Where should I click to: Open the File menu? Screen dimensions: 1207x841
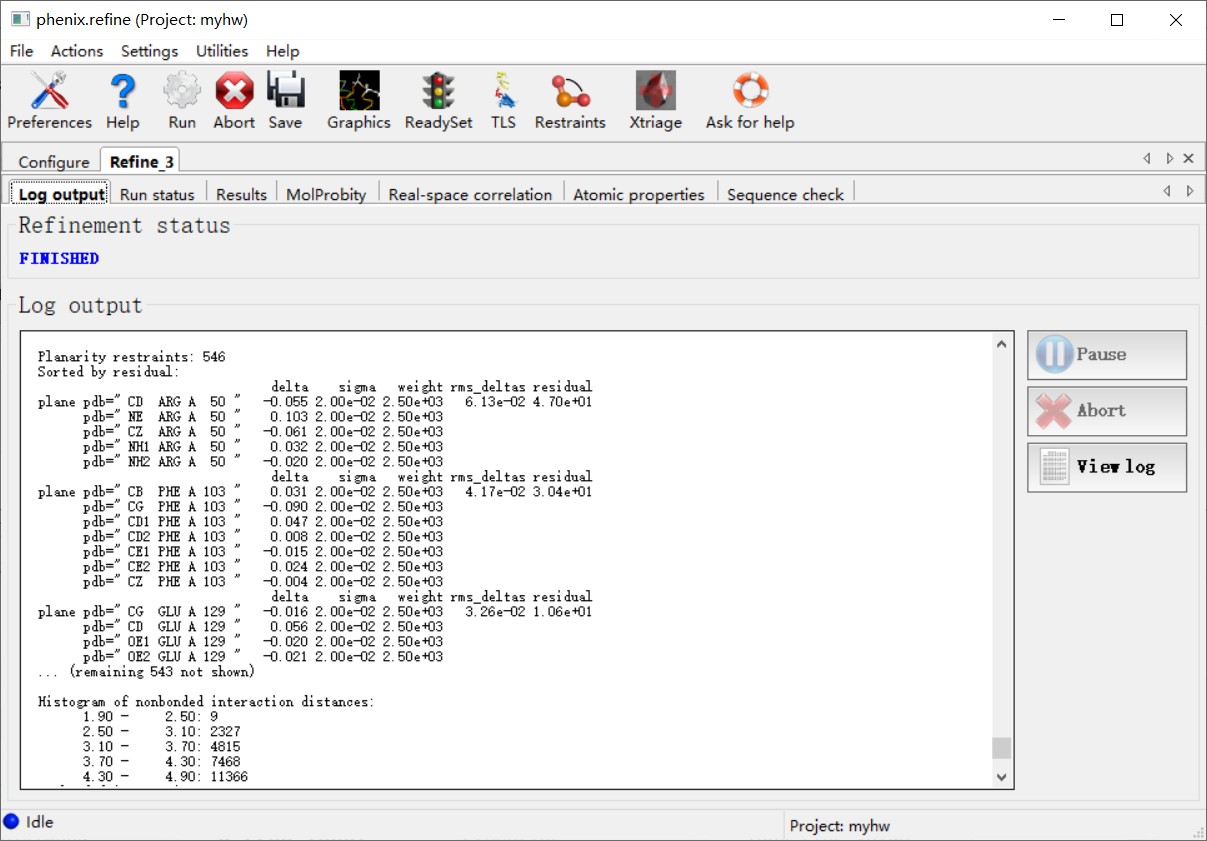[x=21, y=51]
